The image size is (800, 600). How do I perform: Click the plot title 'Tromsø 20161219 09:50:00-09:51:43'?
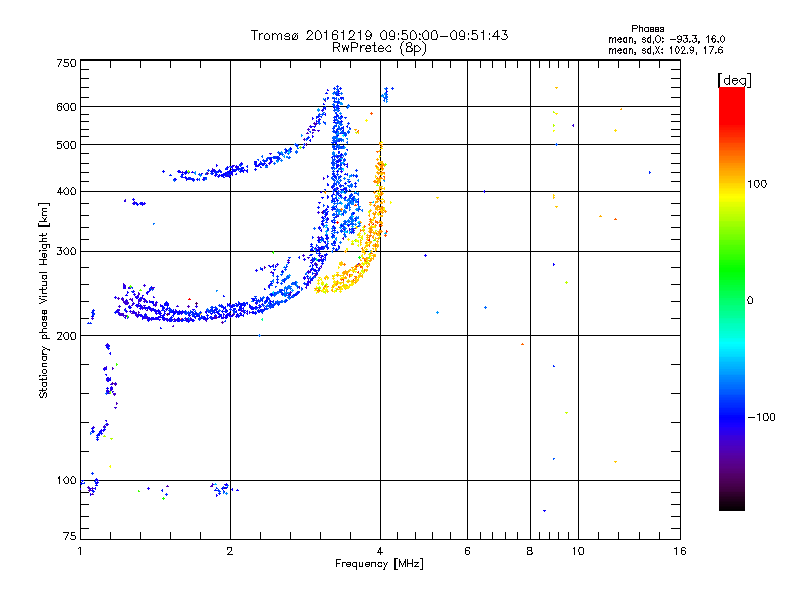point(379,35)
